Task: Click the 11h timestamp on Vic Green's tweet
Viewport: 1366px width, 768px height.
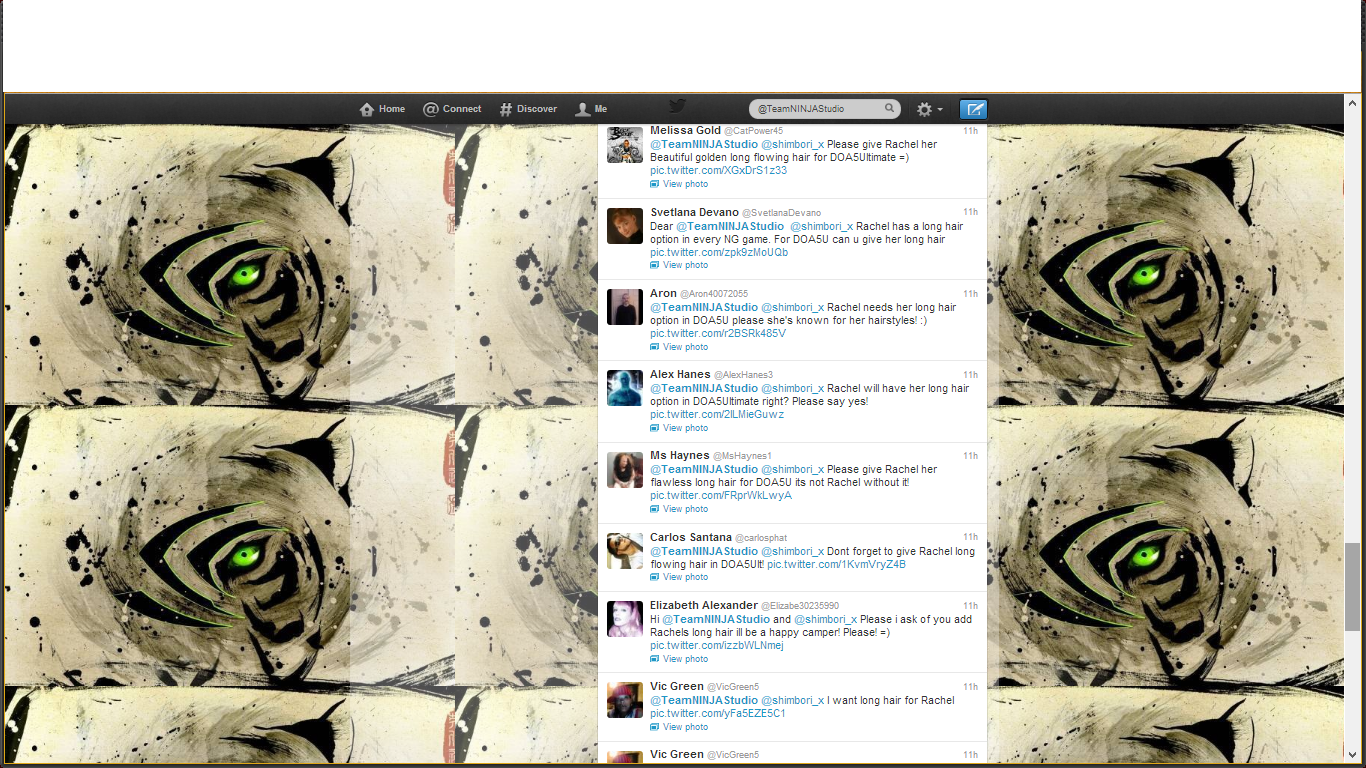Action: coord(970,687)
